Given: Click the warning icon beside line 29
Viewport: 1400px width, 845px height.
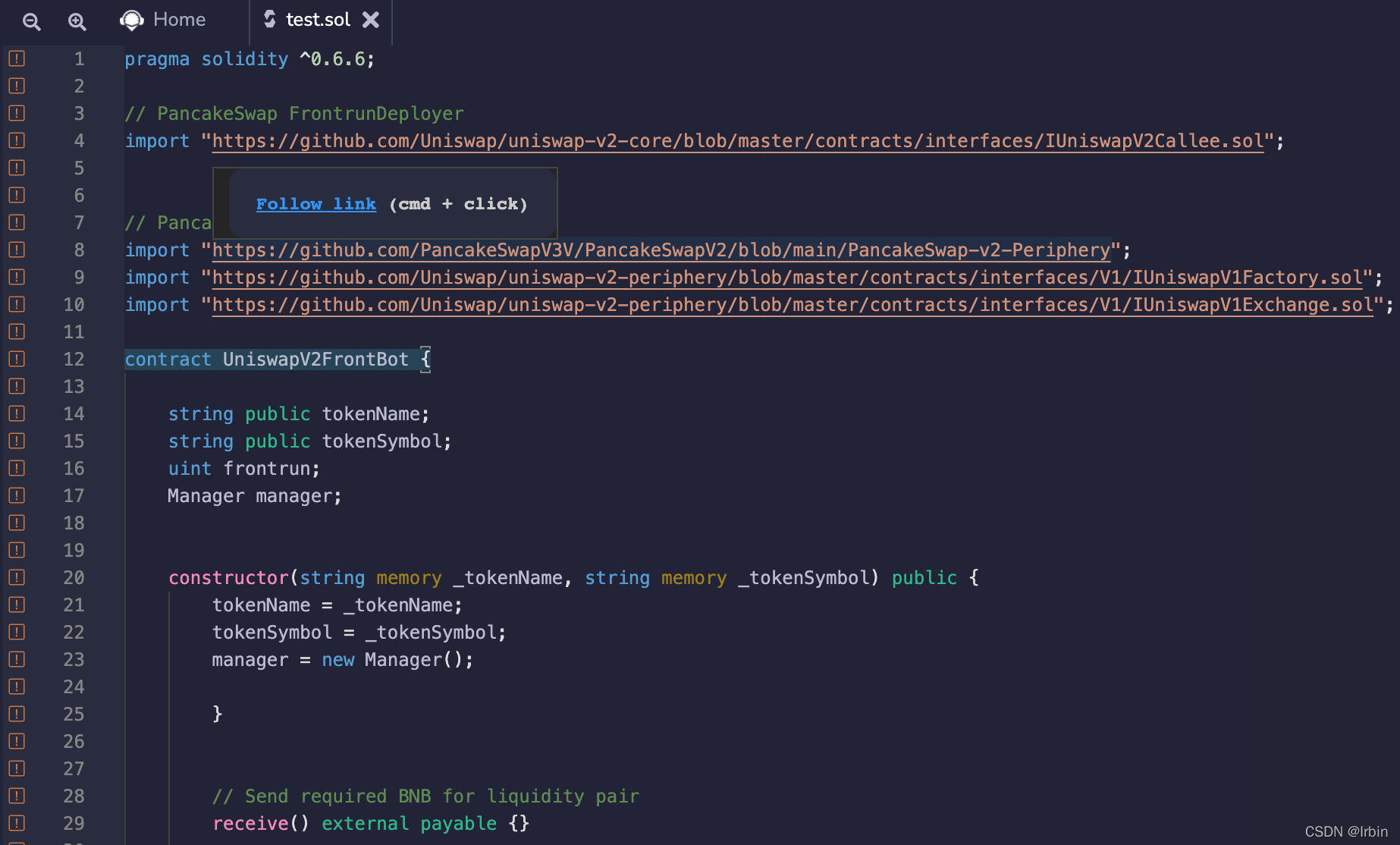Looking at the screenshot, I should pyautogui.click(x=17, y=823).
